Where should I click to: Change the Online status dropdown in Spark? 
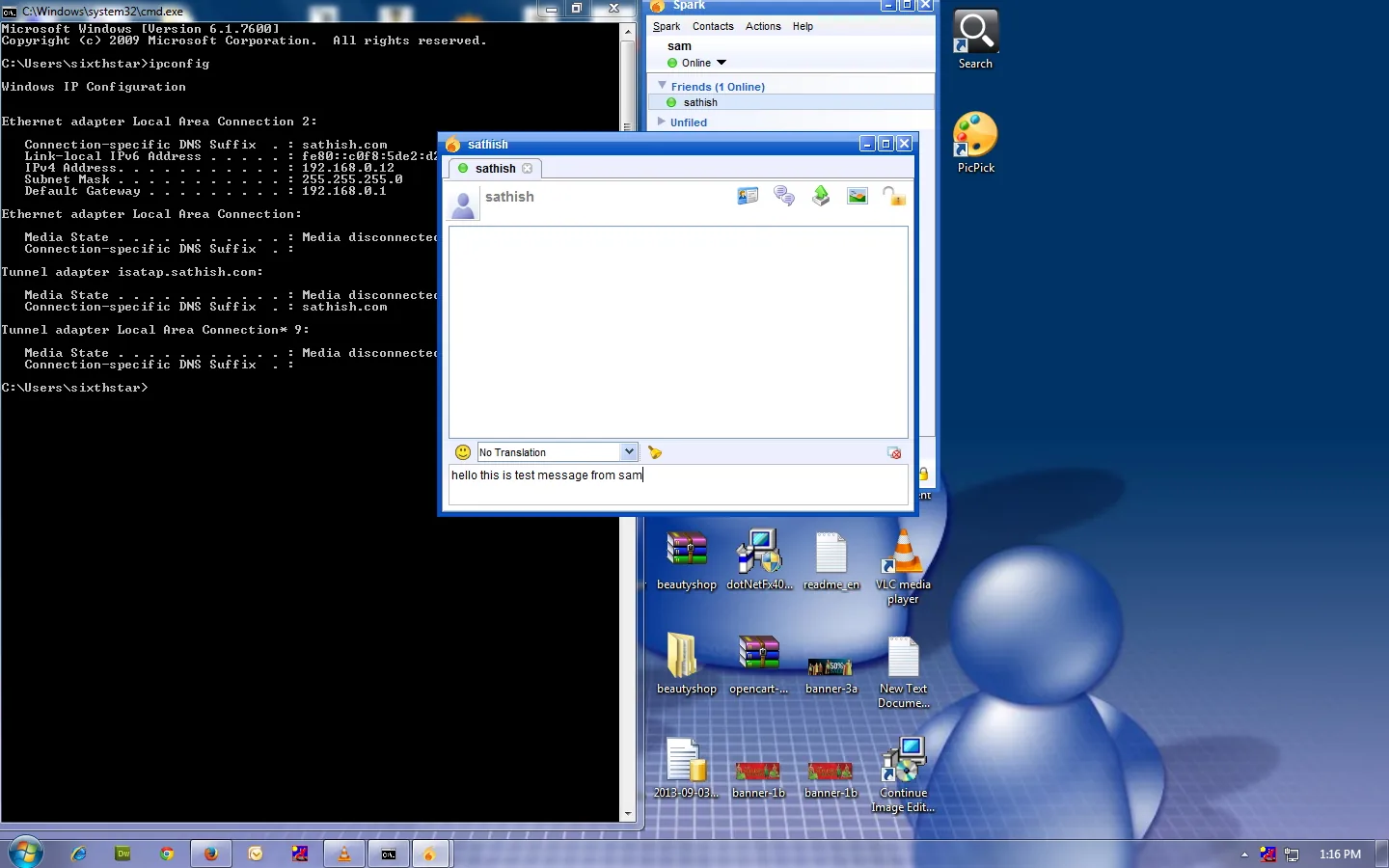click(696, 63)
